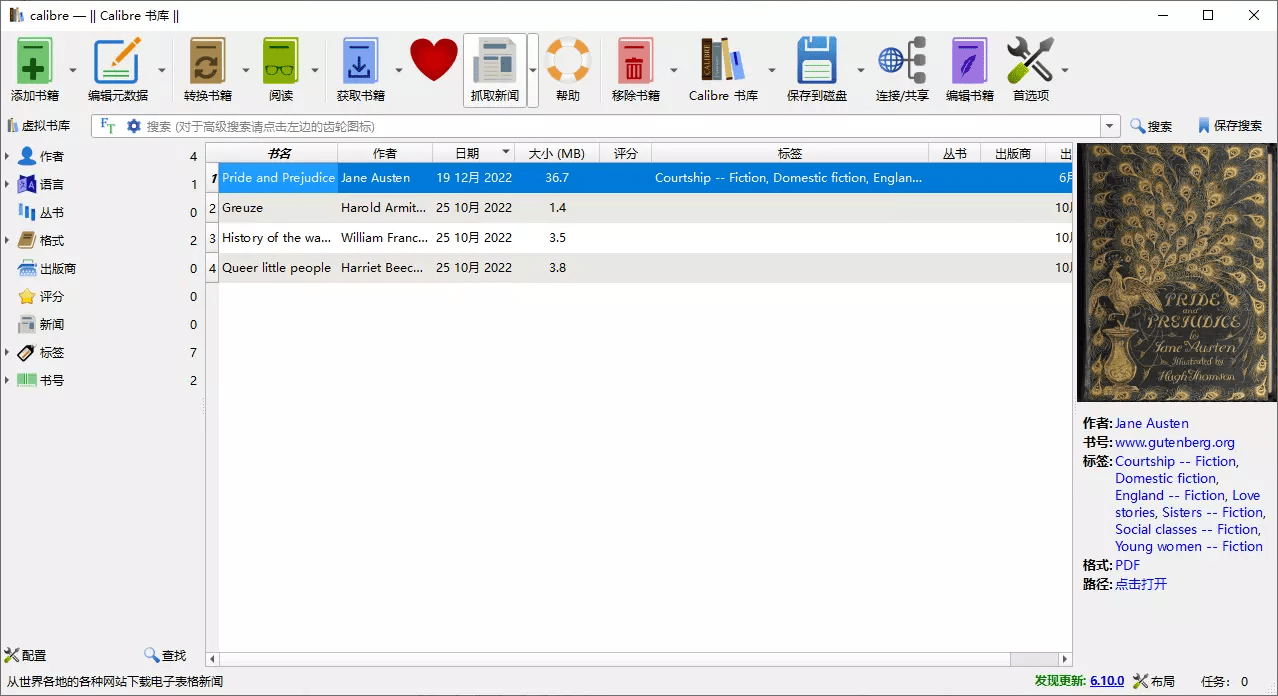
Task: Sort by Title (书名) column header
Action: [279, 153]
